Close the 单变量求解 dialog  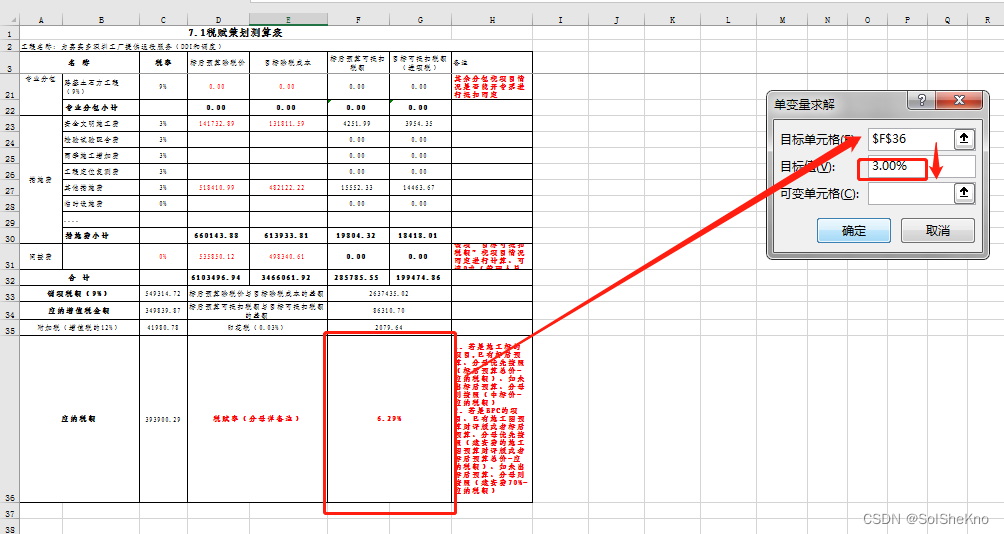click(x=959, y=100)
